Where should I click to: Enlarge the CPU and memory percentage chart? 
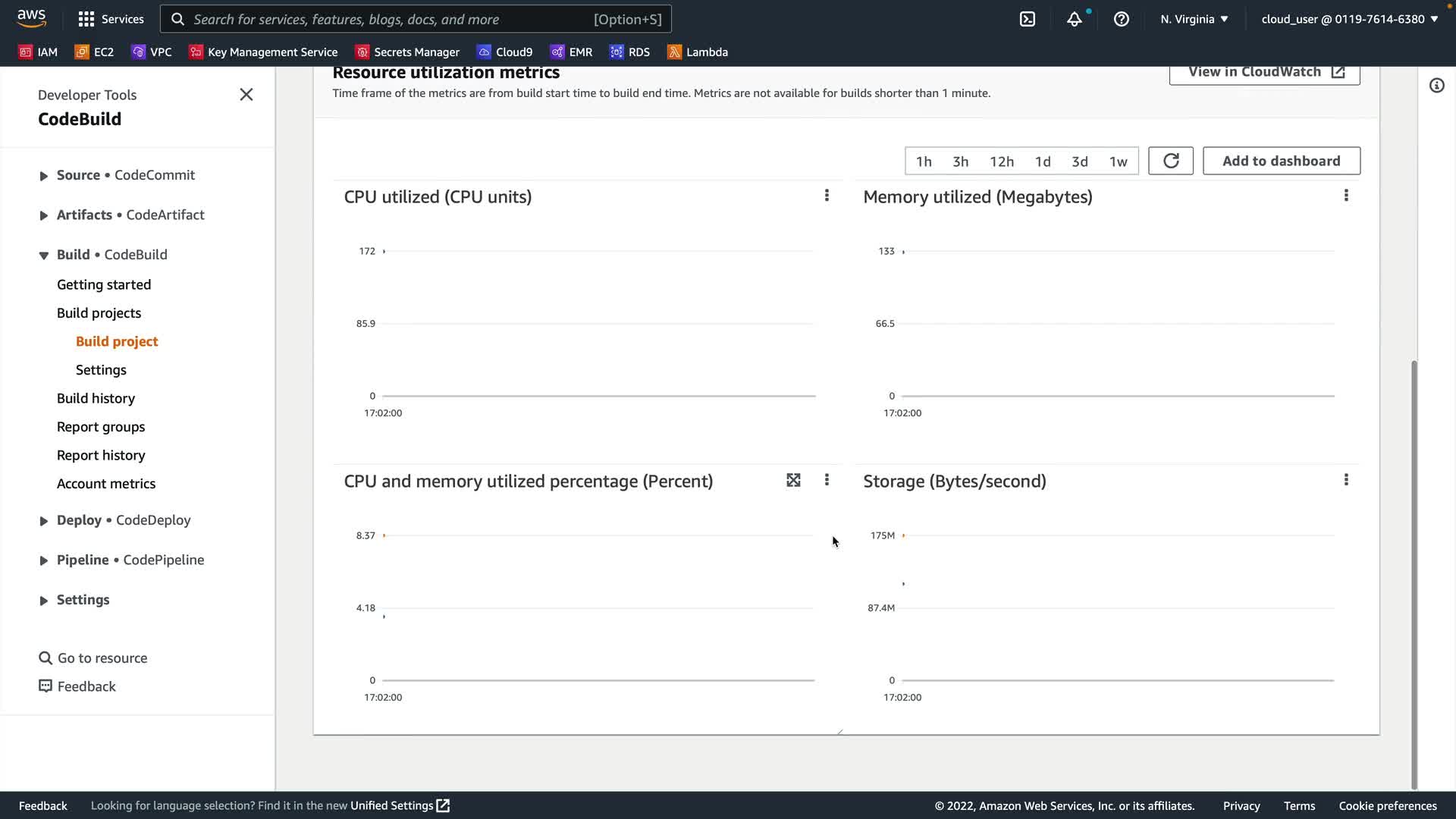click(793, 480)
